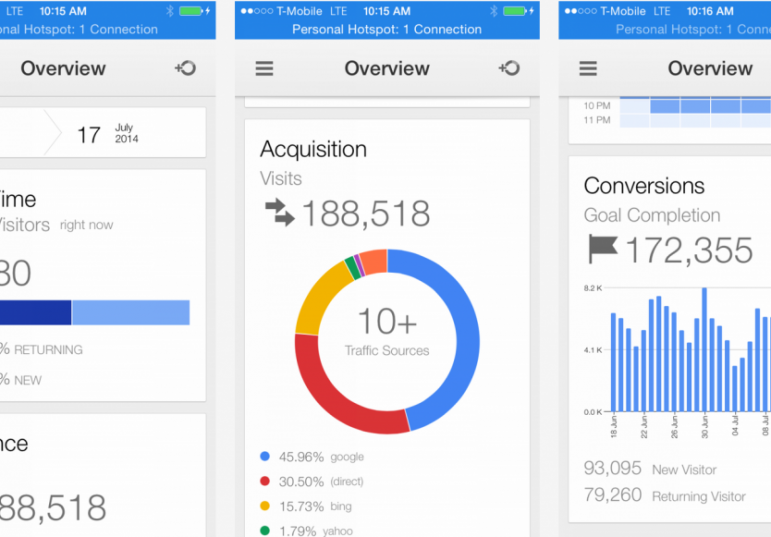The width and height of the screenshot is (771, 537).
Task: Open the Conversions card heading
Action: [x=644, y=186]
